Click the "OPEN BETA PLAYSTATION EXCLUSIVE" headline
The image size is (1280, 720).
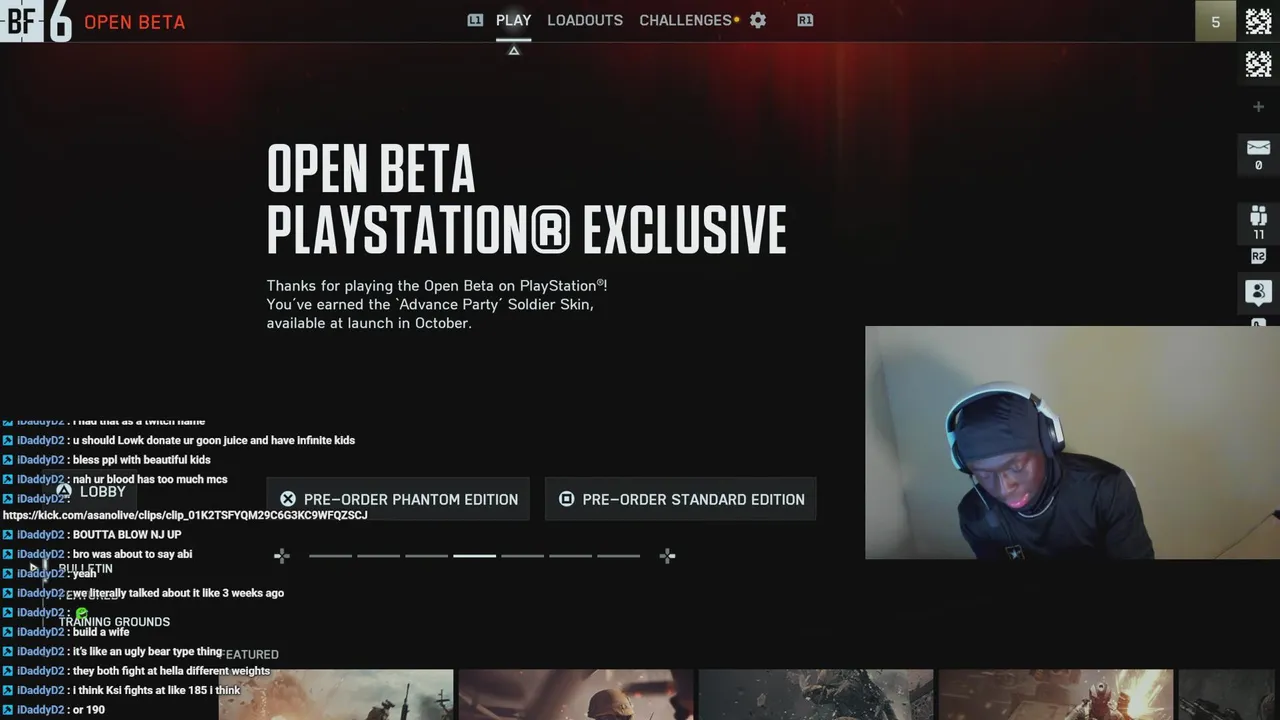pos(526,199)
